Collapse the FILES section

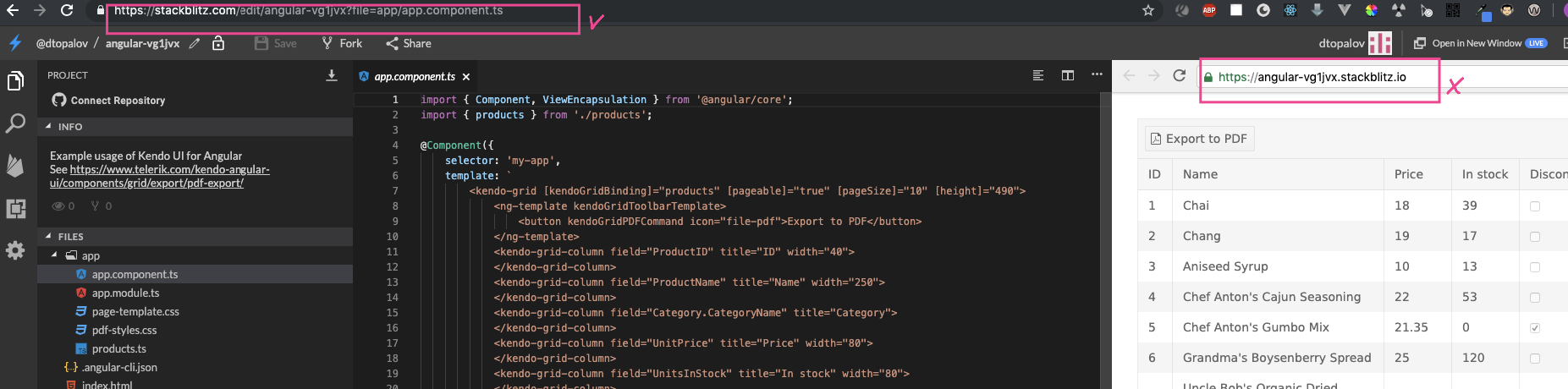click(48, 237)
